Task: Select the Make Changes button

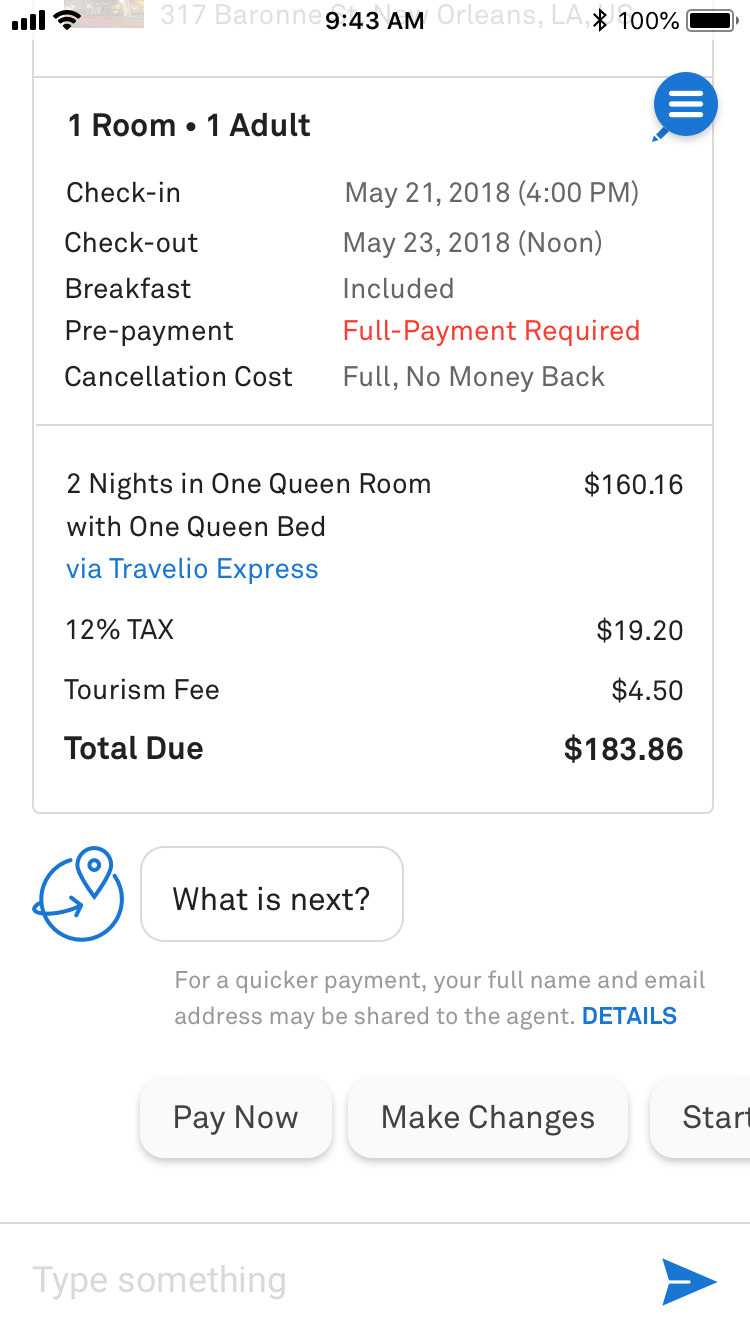Action: click(488, 1117)
